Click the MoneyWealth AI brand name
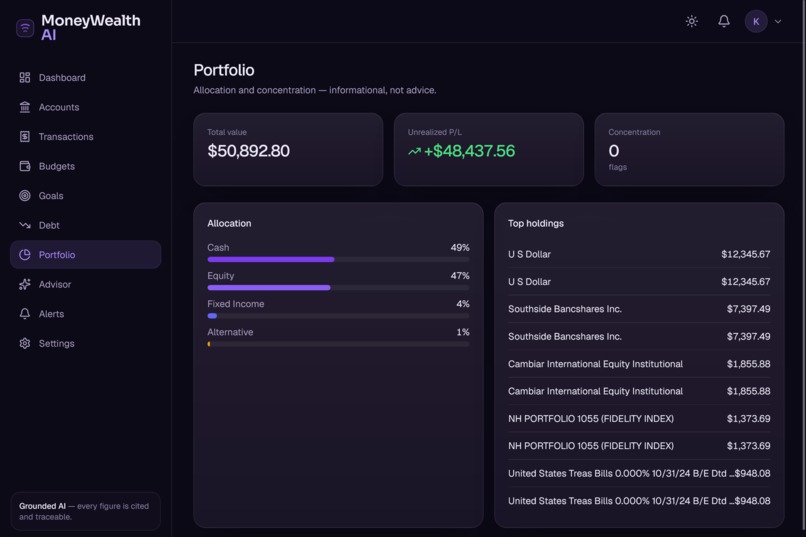This screenshot has width=806, height=537. [90, 28]
